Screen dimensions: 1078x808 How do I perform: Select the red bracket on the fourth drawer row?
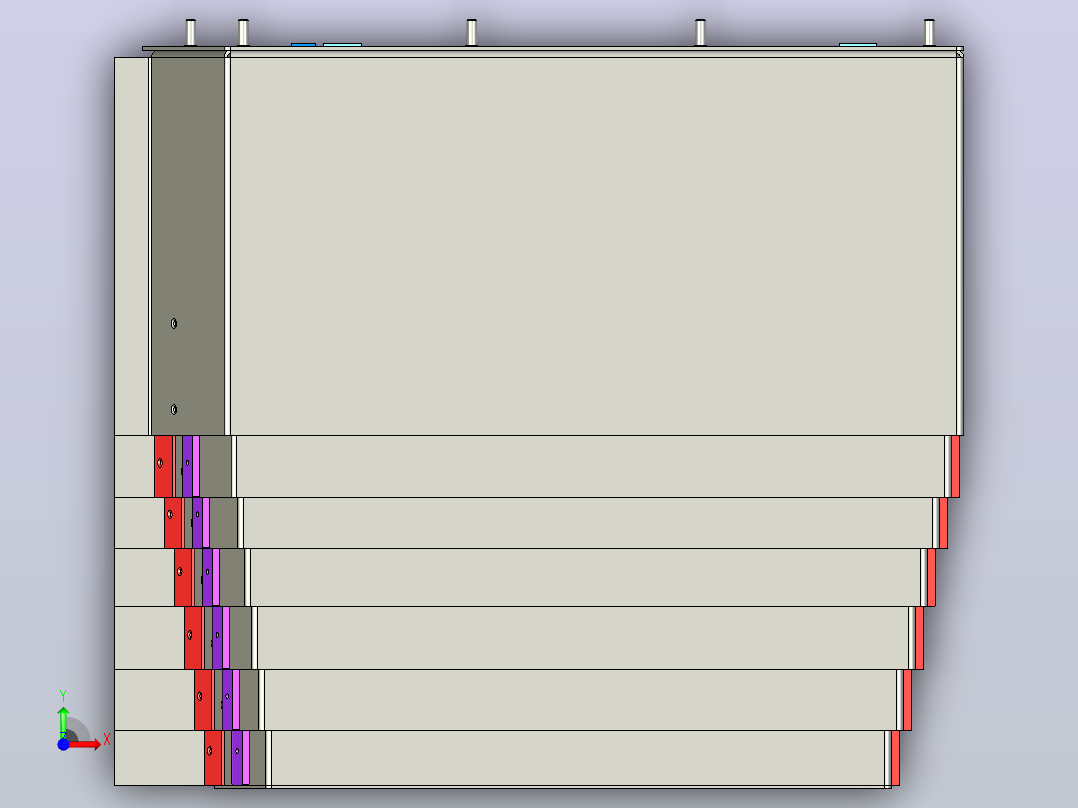(193, 637)
